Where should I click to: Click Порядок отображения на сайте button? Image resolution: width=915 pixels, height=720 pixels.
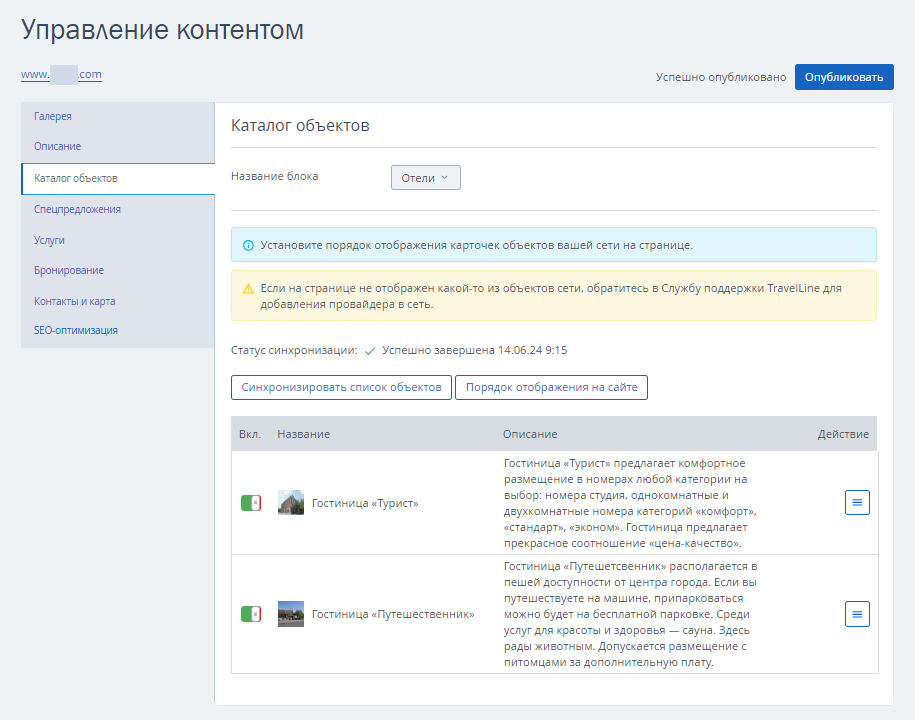pyautogui.click(x=551, y=387)
